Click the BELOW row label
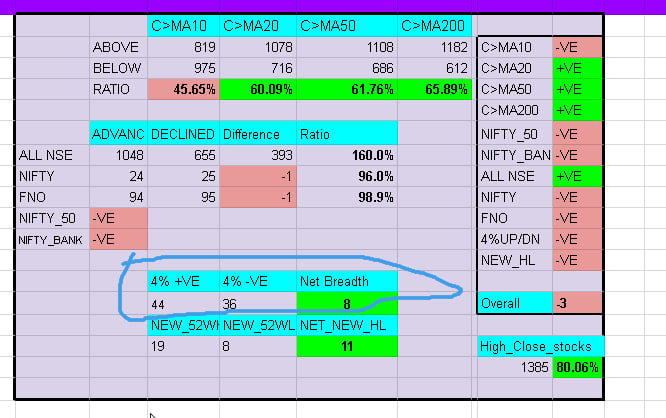The image size is (666, 418). click(x=119, y=68)
